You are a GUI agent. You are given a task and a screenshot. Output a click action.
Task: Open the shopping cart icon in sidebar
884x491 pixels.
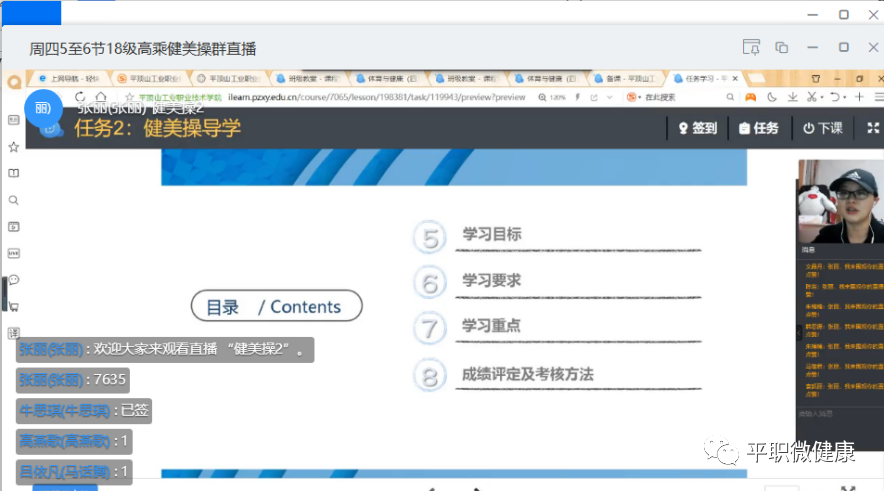tap(14, 306)
